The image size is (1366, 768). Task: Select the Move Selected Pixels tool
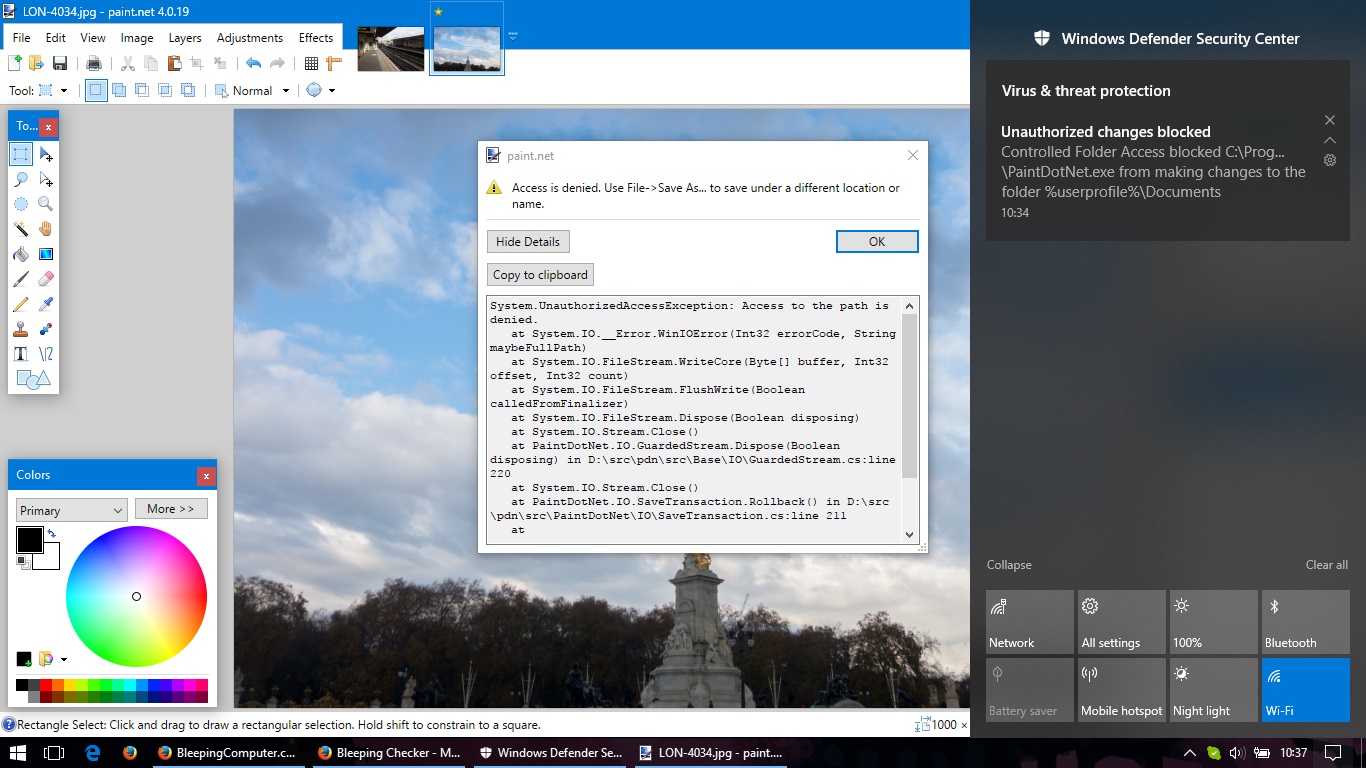pos(46,154)
